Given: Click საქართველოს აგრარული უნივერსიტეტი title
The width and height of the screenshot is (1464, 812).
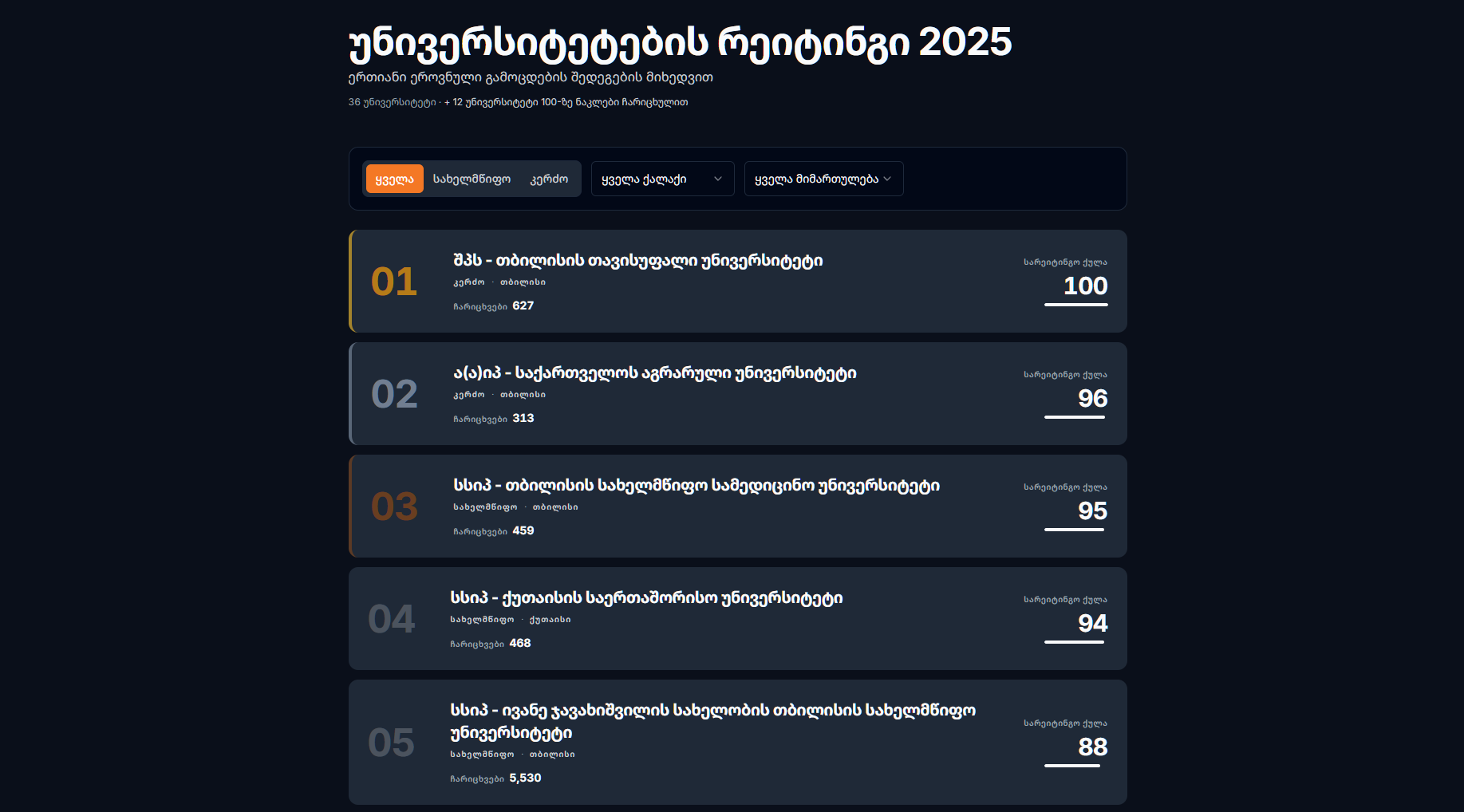Looking at the screenshot, I should click(x=654, y=373).
